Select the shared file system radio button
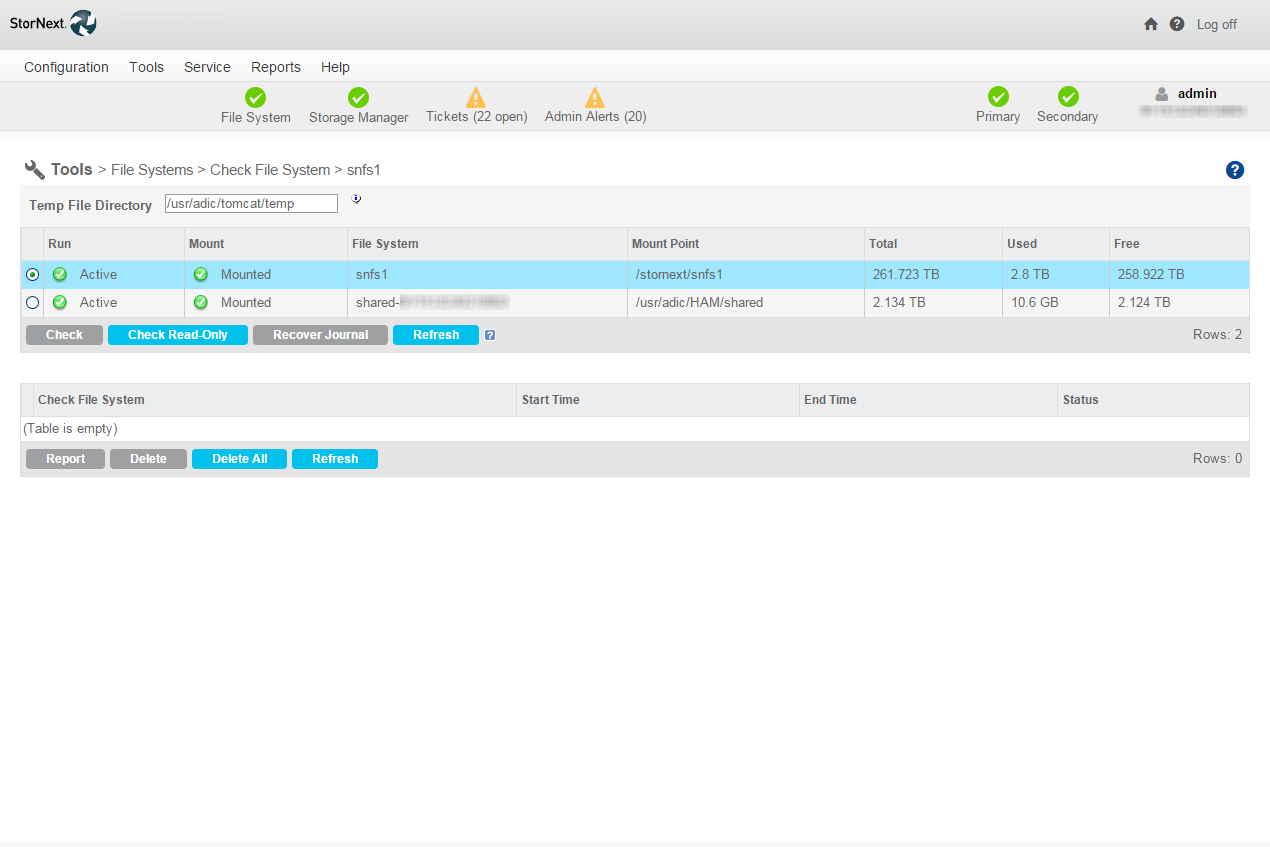Viewport: 1270px width, 847px height. [x=33, y=303]
